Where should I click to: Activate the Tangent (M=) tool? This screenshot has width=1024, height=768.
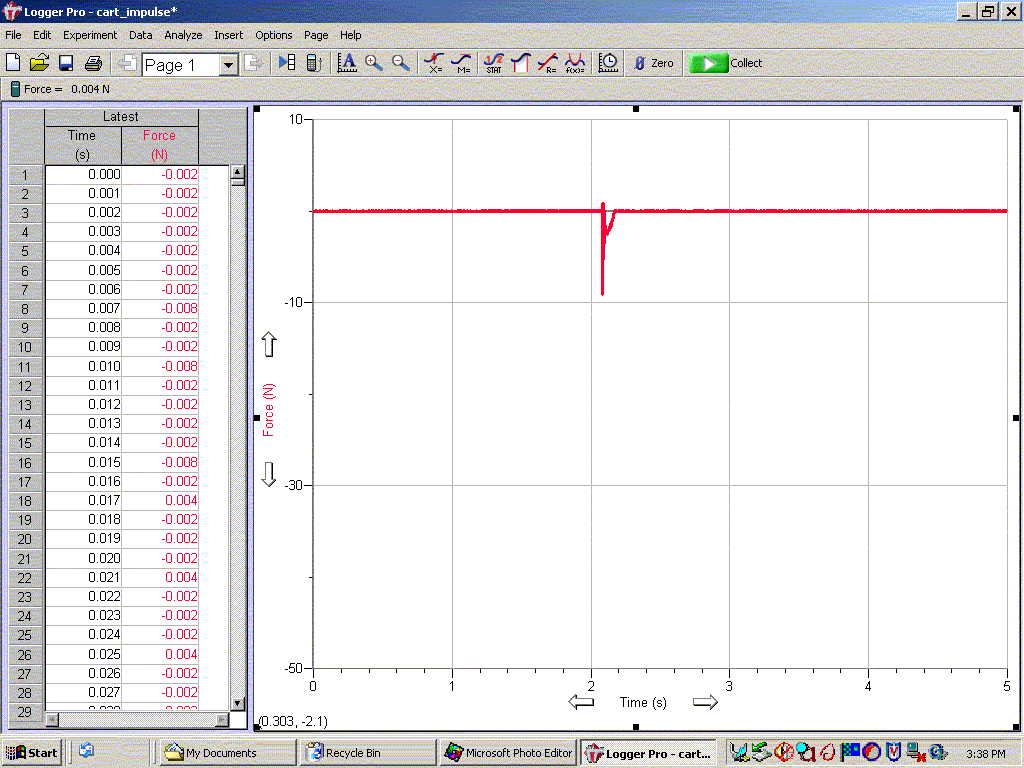click(462, 63)
